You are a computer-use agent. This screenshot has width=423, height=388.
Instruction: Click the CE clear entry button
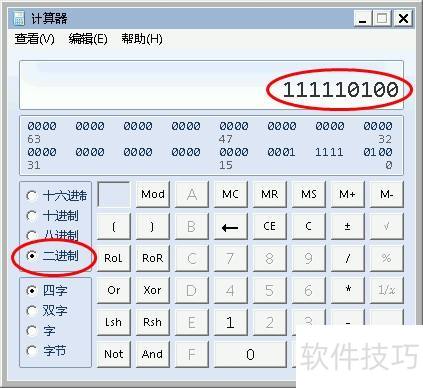[x=269, y=227]
